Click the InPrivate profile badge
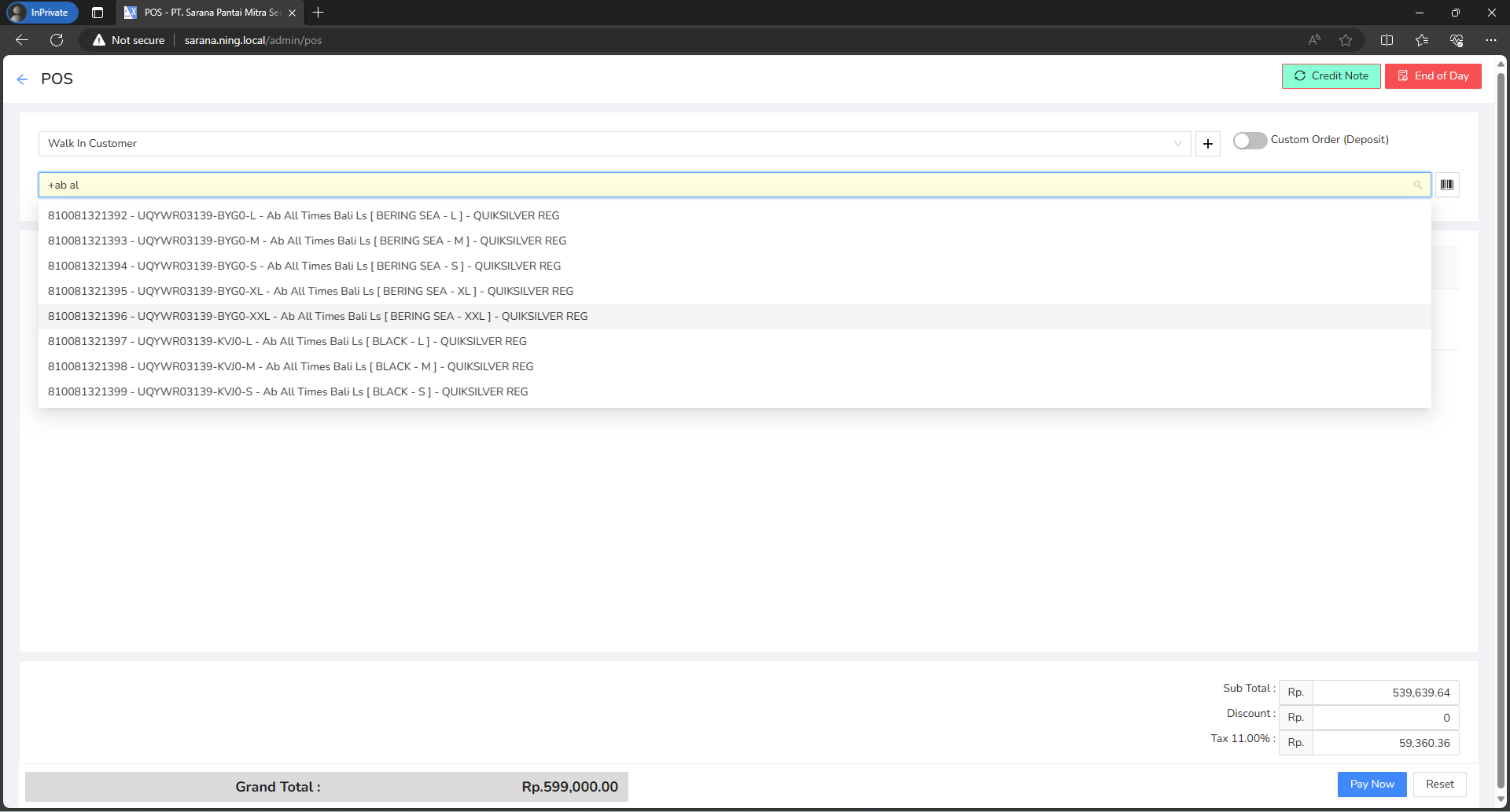 click(x=42, y=13)
